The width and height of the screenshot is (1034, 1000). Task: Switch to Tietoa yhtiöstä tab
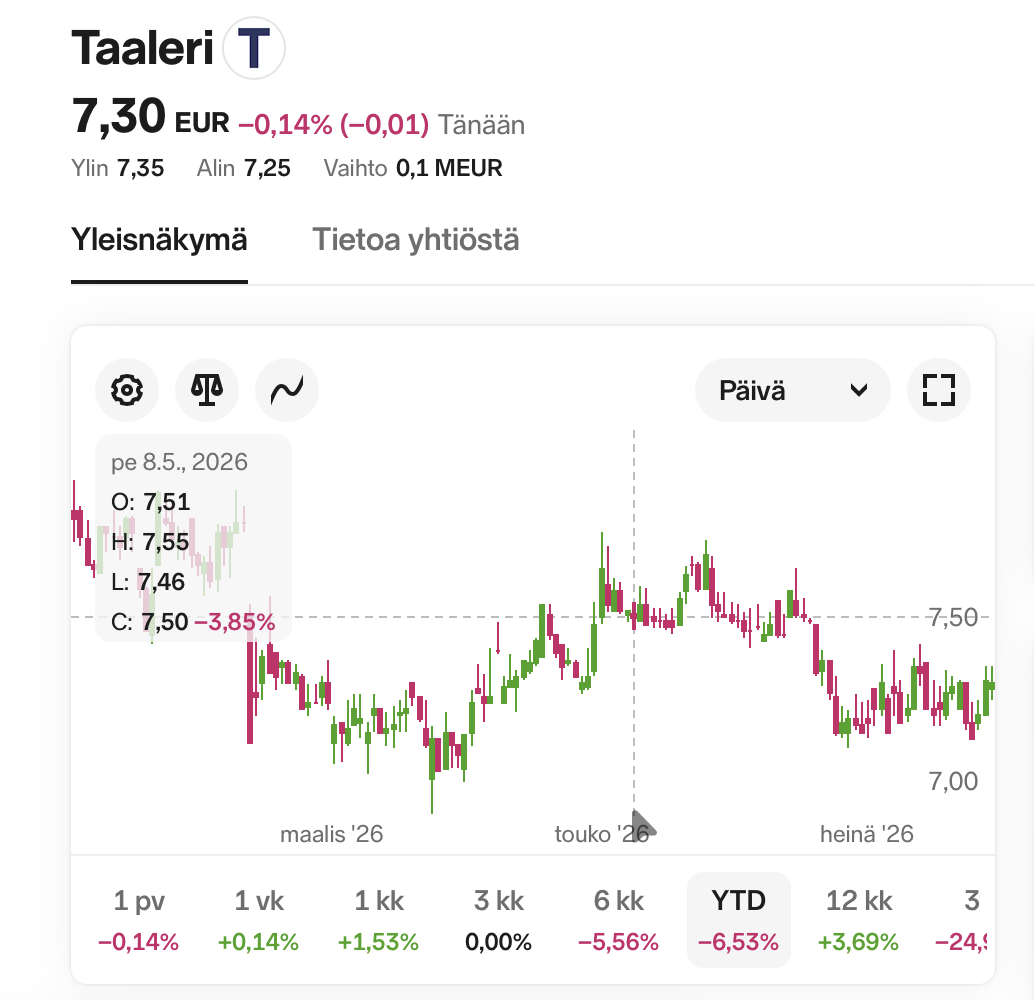click(x=415, y=239)
